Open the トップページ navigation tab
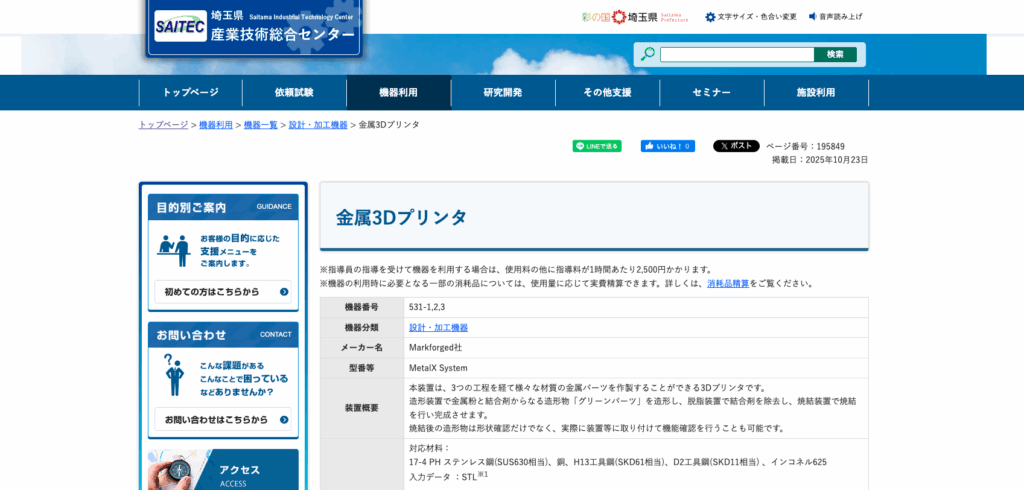This screenshot has height=490, width=1024. 191,93
